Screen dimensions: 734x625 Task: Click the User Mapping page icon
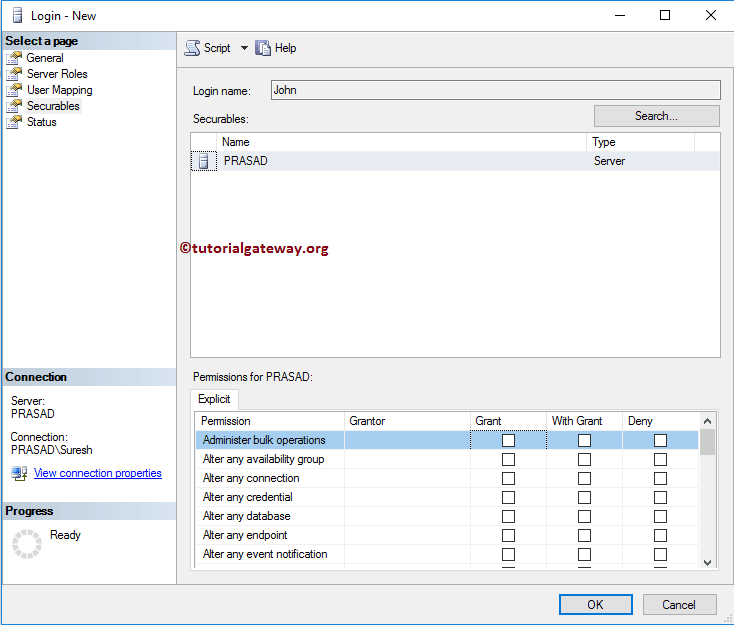(x=14, y=90)
